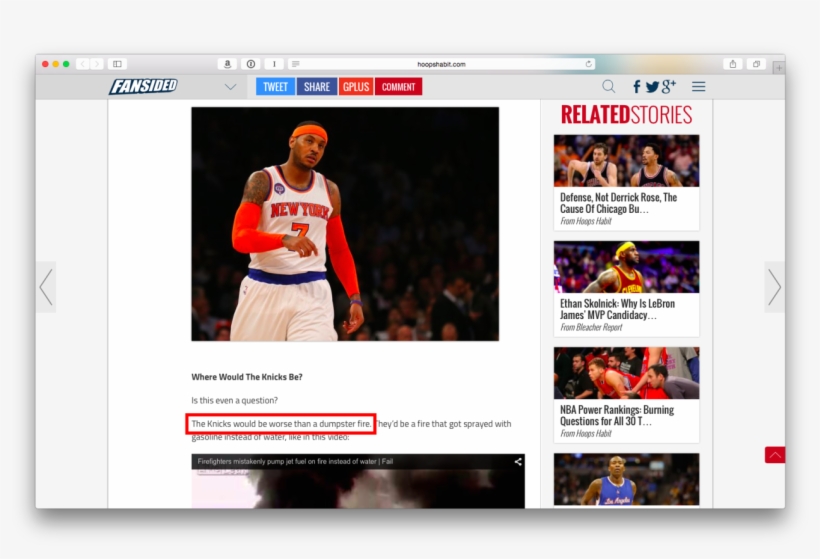This screenshot has width=820, height=559.
Task: Open the hamburger menu icon
Action: (x=699, y=87)
